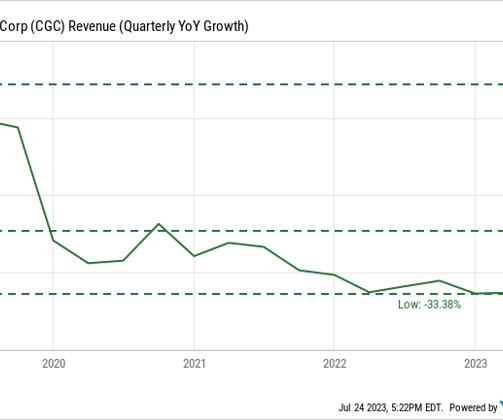
Task: Click the 2020 x-axis label
Action: [54, 364]
